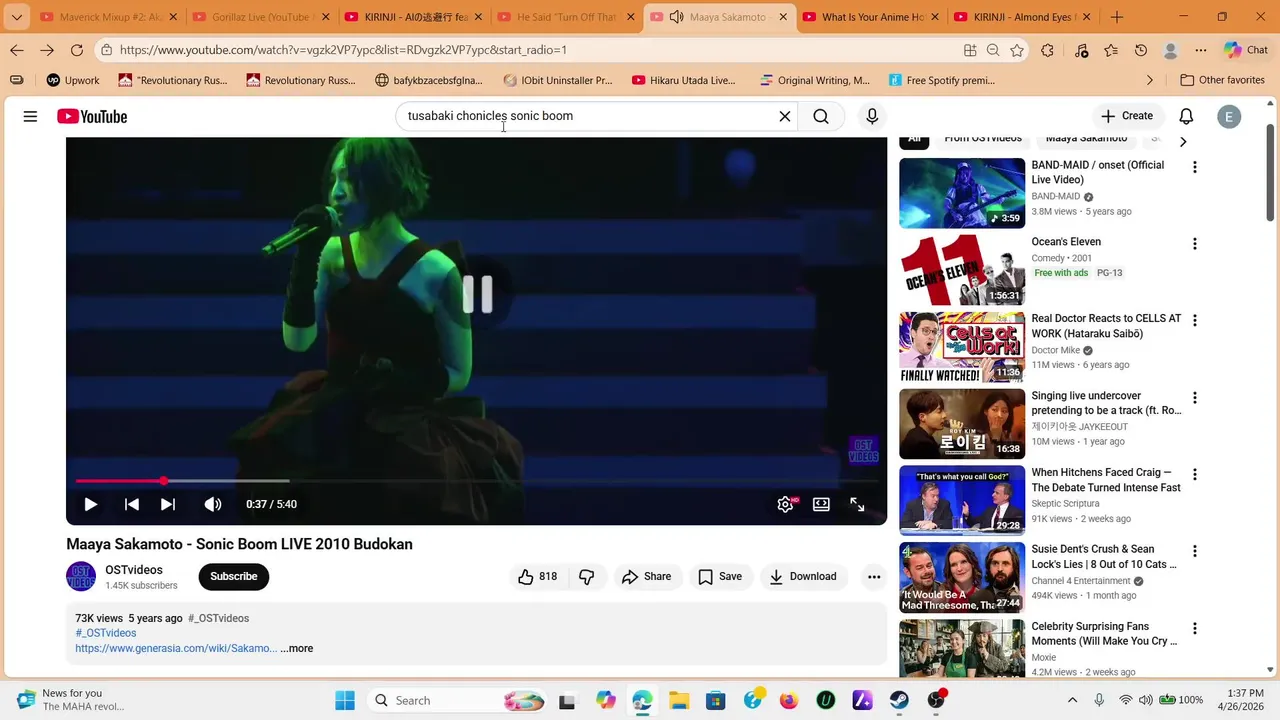This screenshot has height=720, width=1280.
Task: Open options for Cells at Work video
Action: pos(1194,321)
